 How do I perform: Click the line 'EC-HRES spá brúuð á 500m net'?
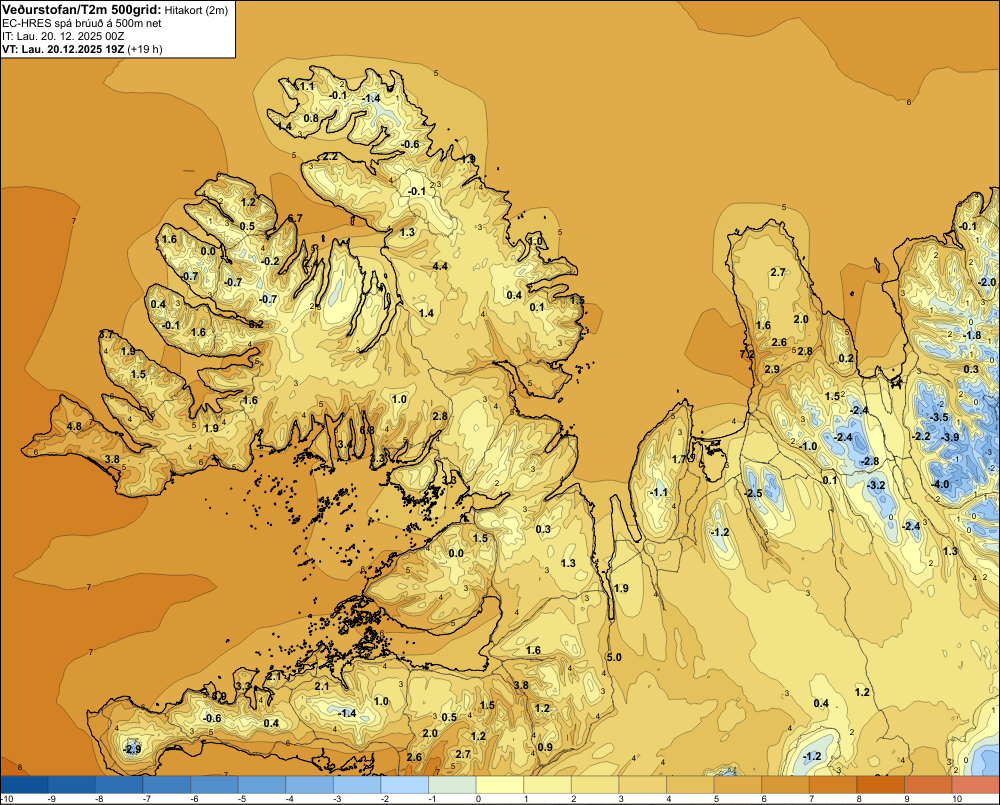(x=81, y=23)
